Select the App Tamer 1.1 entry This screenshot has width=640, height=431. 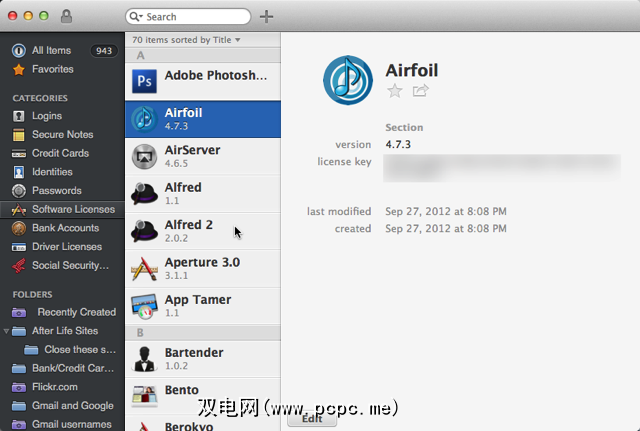pyautogui.click(x=203, y=306)
